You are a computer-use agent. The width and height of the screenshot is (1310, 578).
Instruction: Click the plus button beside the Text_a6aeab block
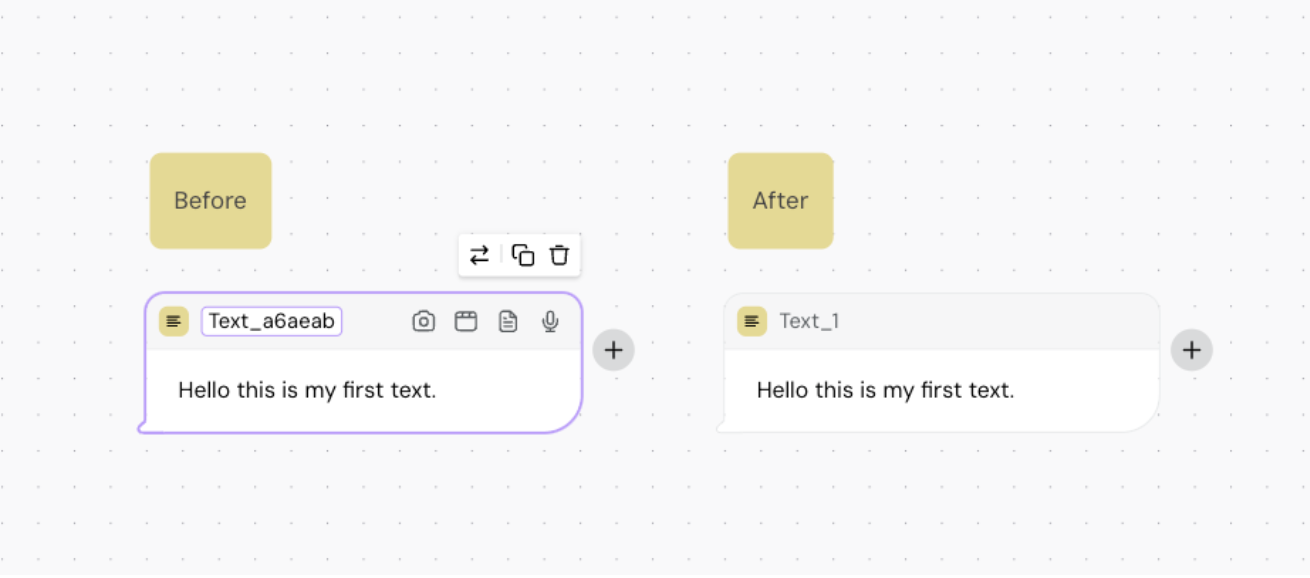point(614,350)
